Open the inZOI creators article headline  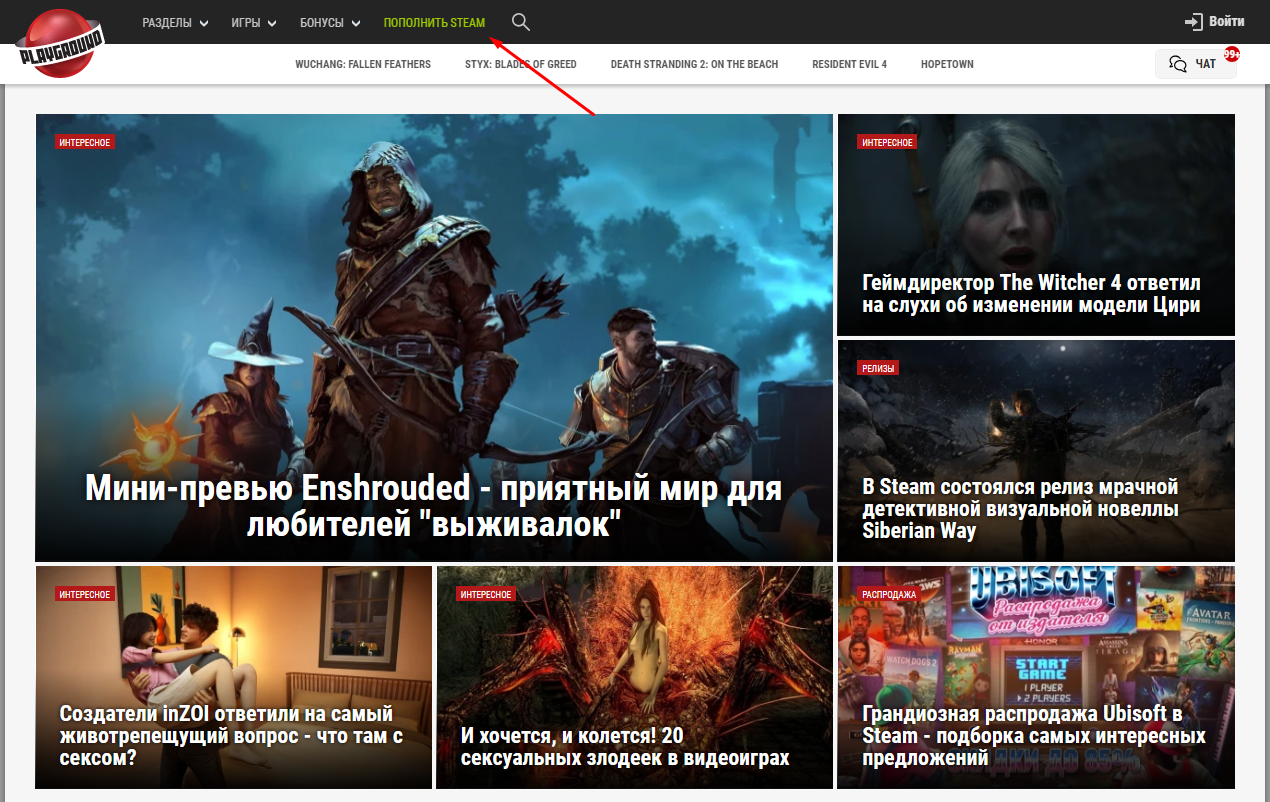(x=231, y=735)
